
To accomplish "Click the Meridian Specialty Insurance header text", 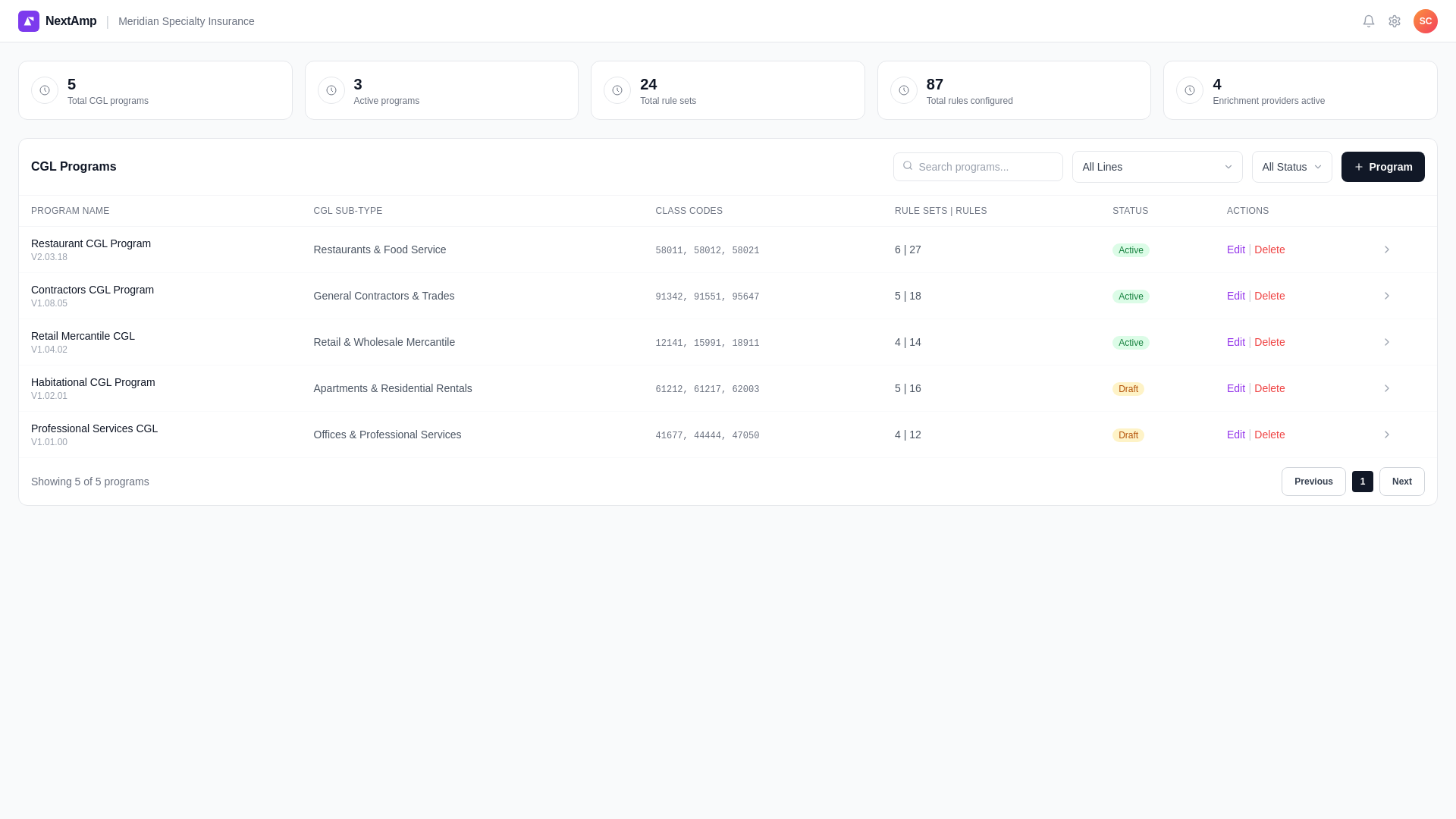I will [187, 21].
